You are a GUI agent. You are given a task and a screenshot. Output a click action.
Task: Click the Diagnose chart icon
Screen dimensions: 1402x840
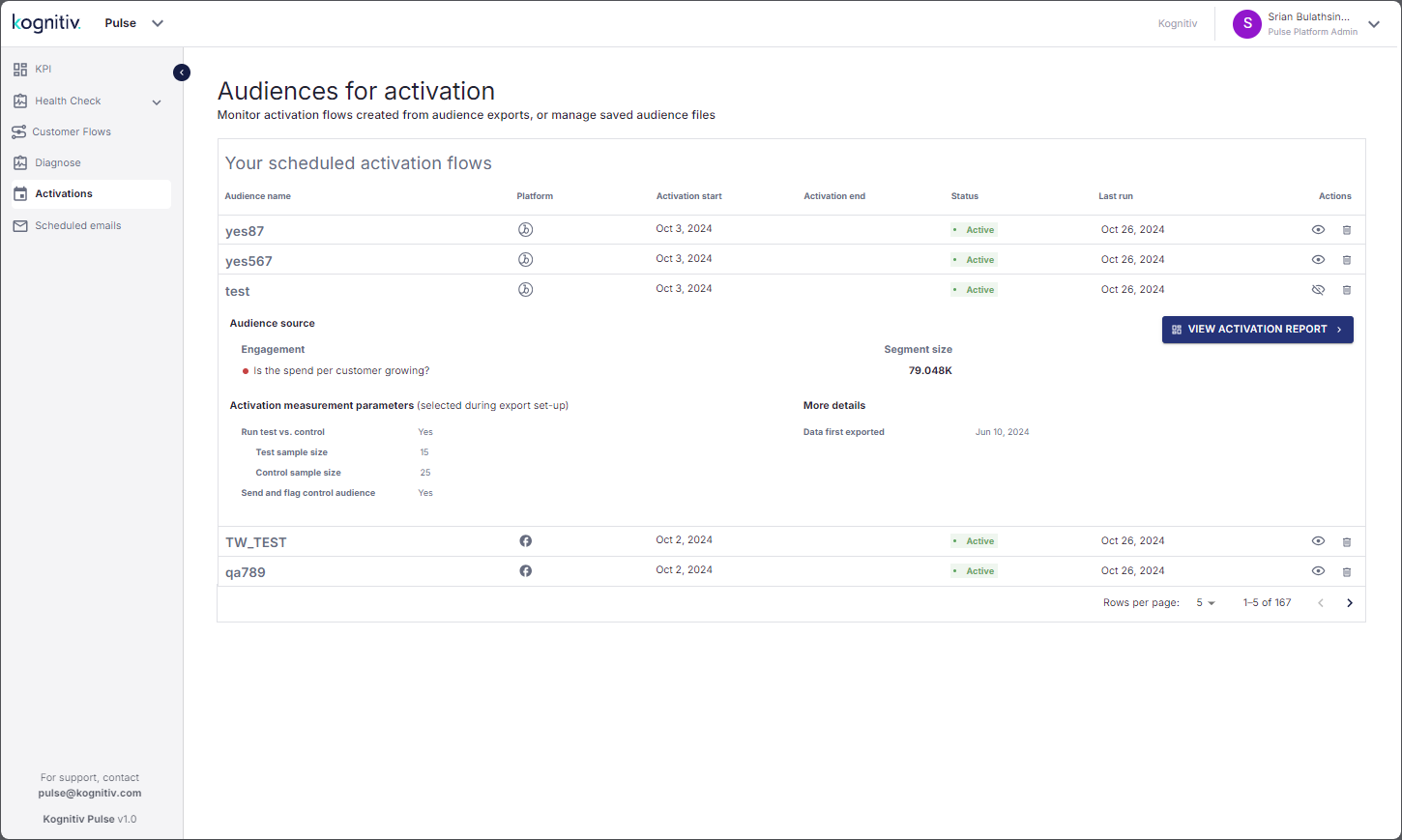[x=20, y=162]
